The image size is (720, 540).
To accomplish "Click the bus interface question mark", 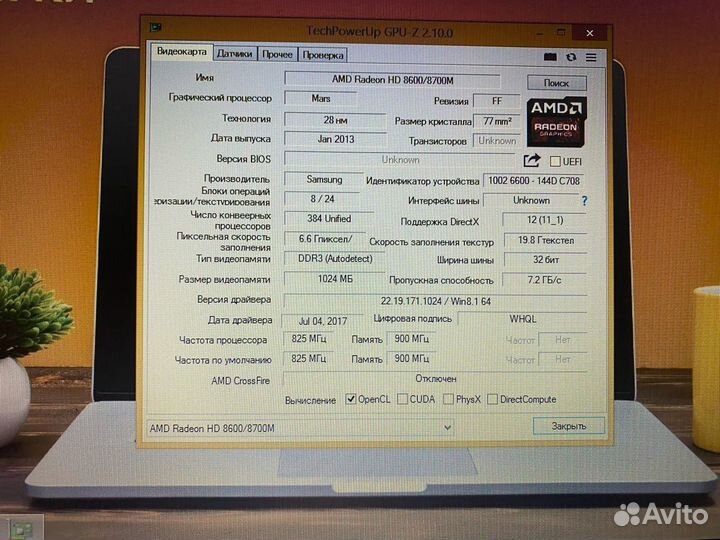I will pyautogui.click(x=584, y=201).
